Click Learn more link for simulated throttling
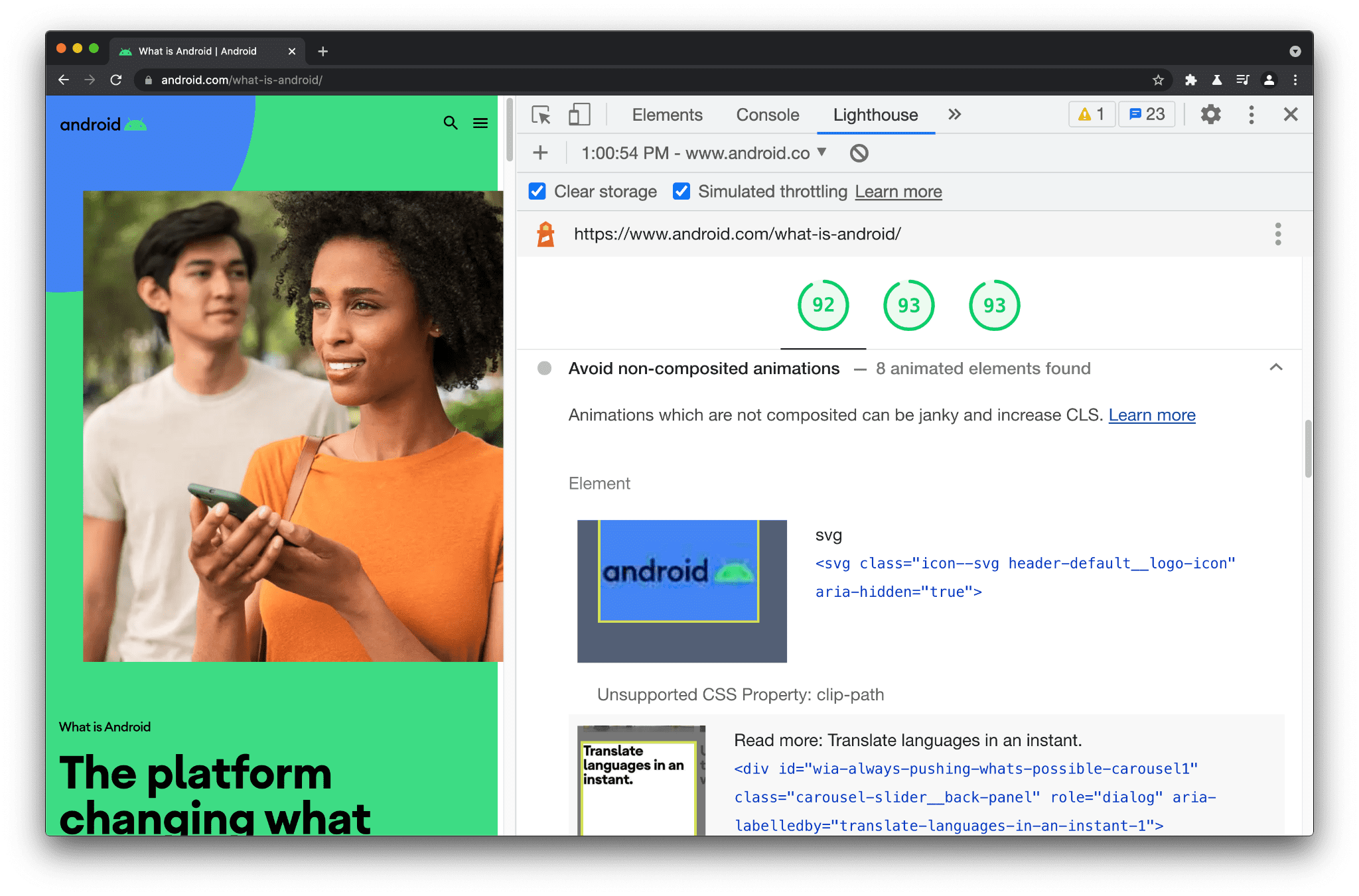The width and height of the screenshot is (1359, 896). 897,192
